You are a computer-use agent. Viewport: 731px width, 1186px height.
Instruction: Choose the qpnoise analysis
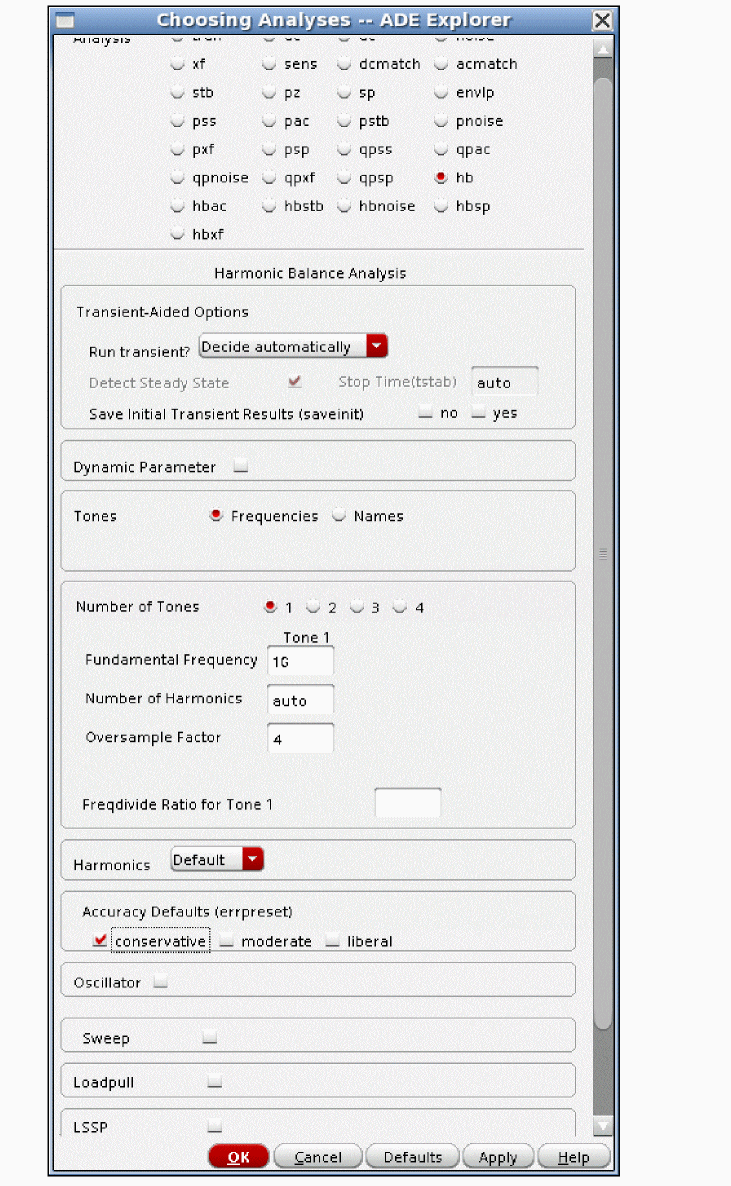click(177, 177)
